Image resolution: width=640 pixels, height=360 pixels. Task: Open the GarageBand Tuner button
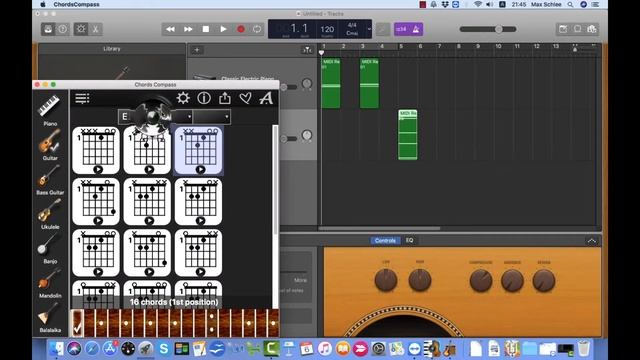[x=382, y=29]
